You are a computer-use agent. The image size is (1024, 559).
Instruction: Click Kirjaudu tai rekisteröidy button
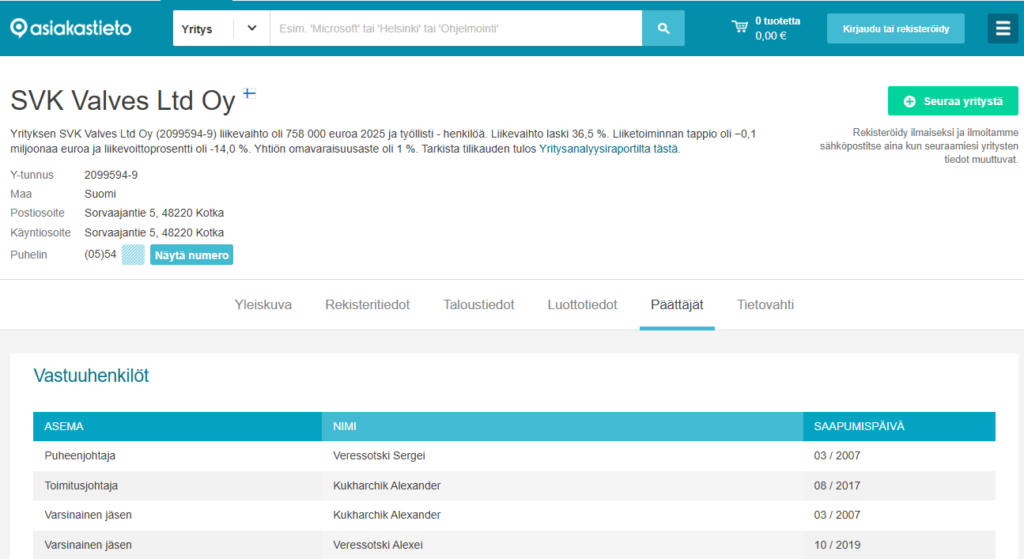[895, 29]
